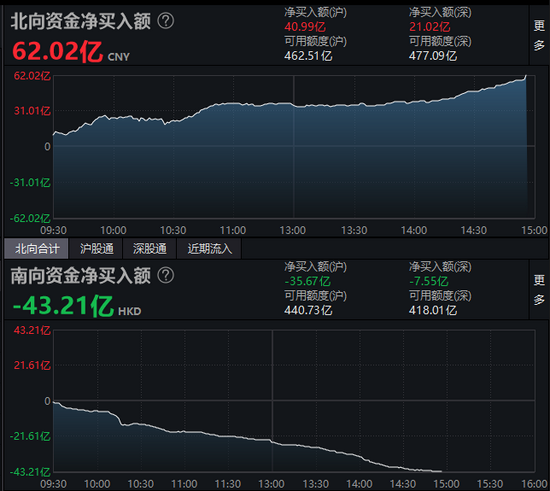This screenshot has height=491, width=550.
Task: Click the 15:30 time label on southbound chart
Action: 490,484
